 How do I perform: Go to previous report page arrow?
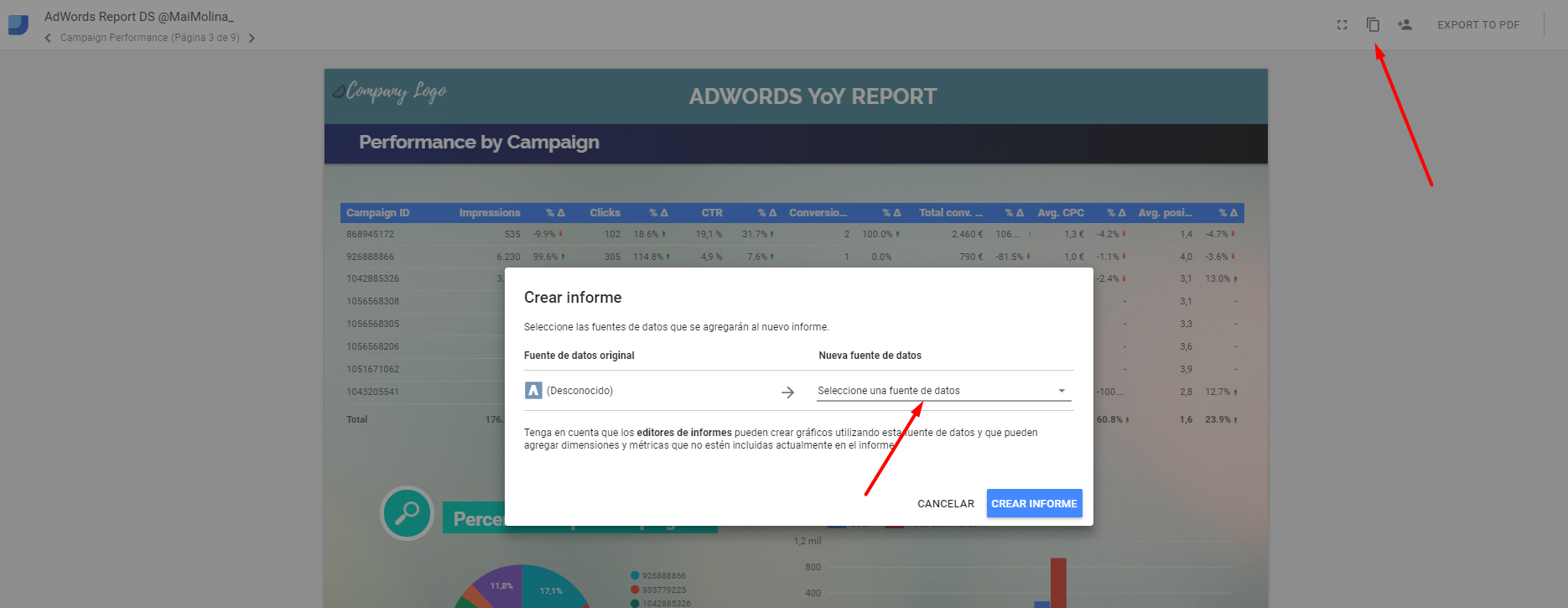pyautogui.click(x=48, y=38)
